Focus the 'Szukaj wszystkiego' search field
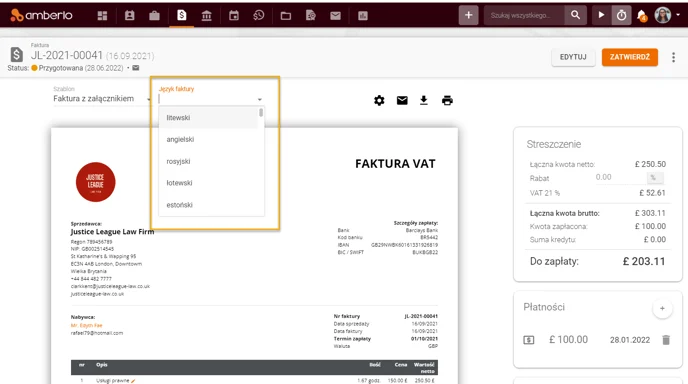Viewport: 688px width, 384px height. click(524, 15)
